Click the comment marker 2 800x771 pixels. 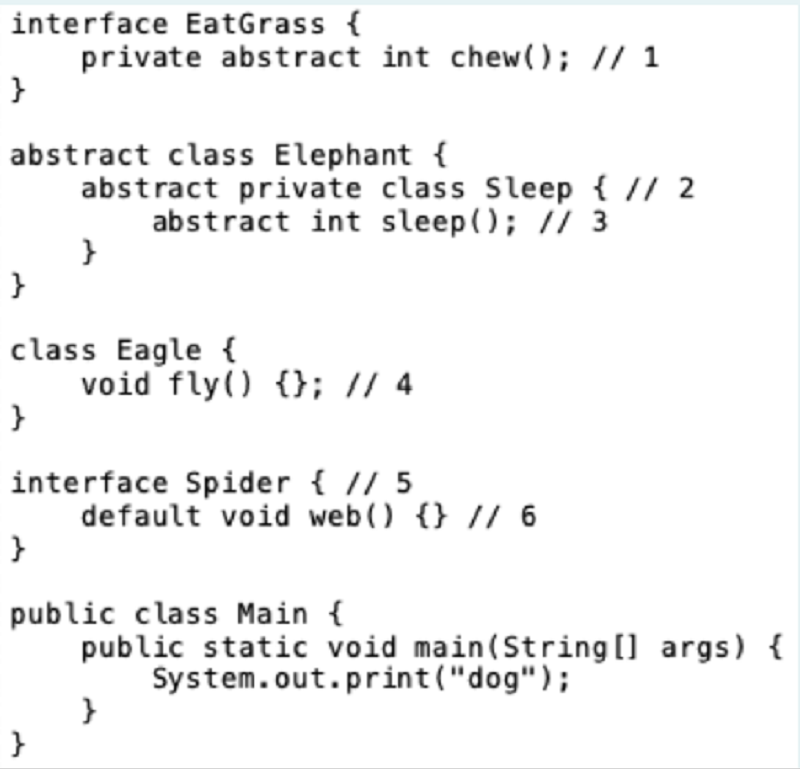click(660, 188)
